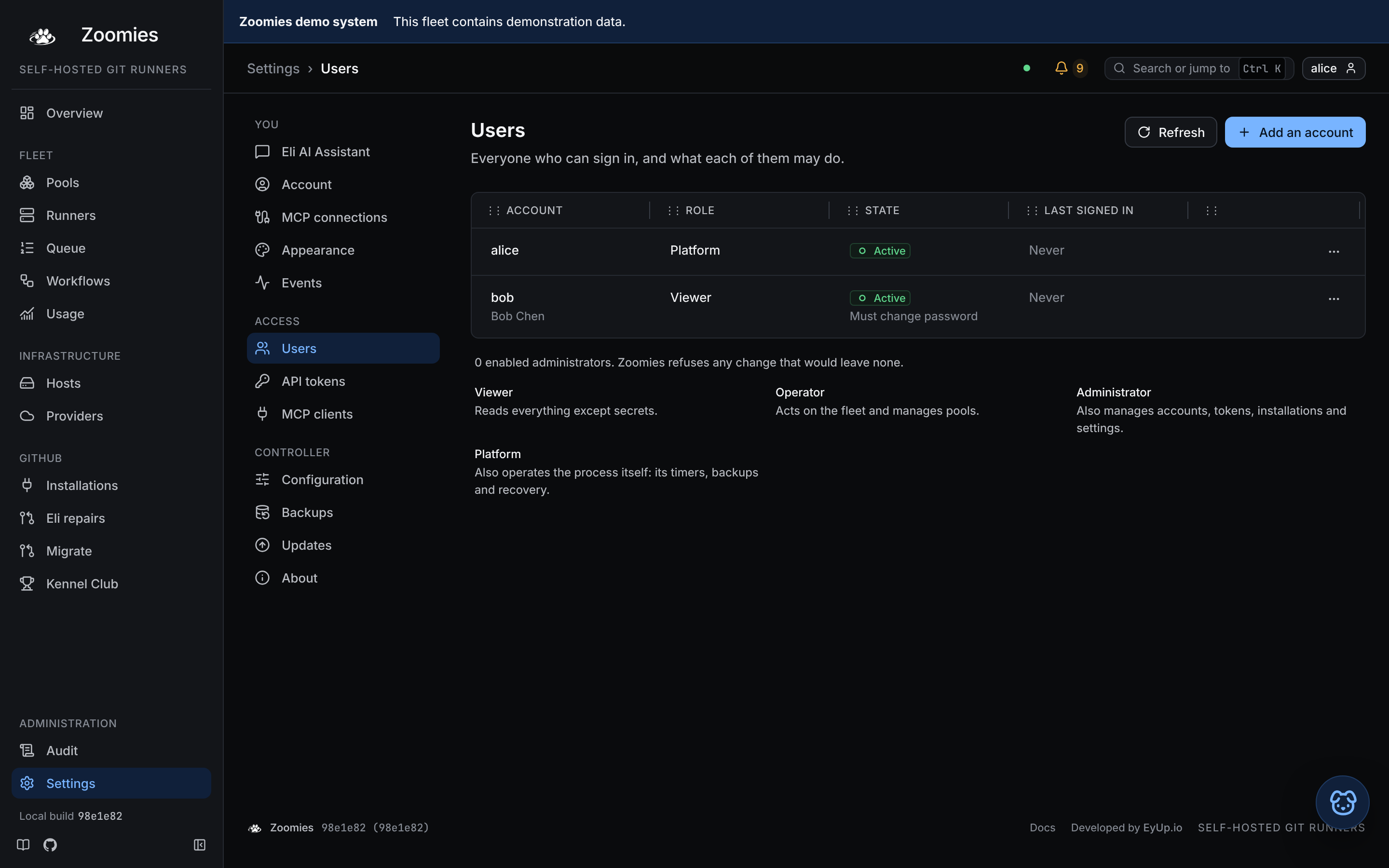Click the Appearance palette icon
The width and height of the screenshot is (1389, 868).
tap(262, 250)
